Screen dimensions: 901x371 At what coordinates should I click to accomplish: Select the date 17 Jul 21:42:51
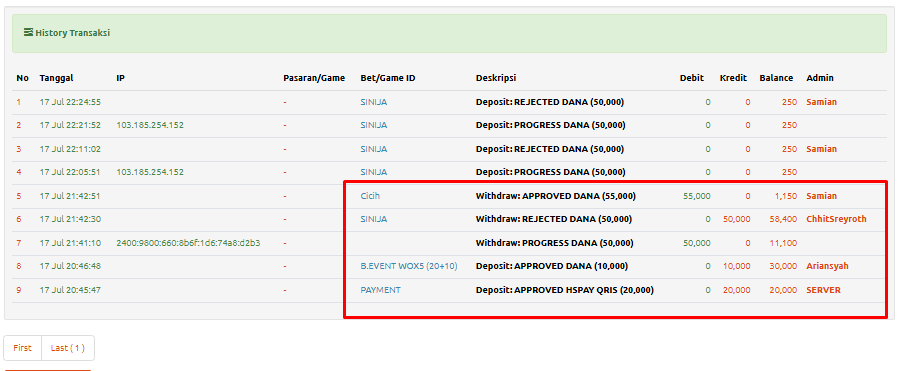click(70, 196)
